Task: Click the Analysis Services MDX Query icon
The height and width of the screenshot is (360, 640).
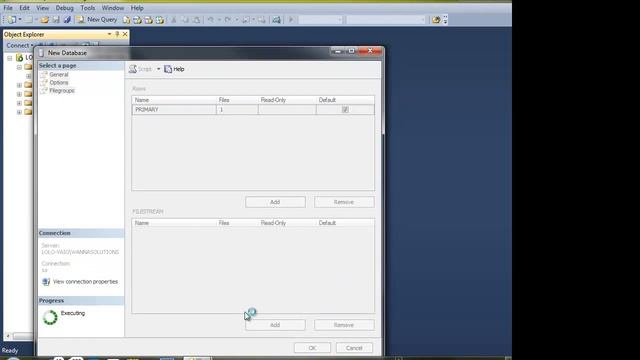Action: [138, 20]
